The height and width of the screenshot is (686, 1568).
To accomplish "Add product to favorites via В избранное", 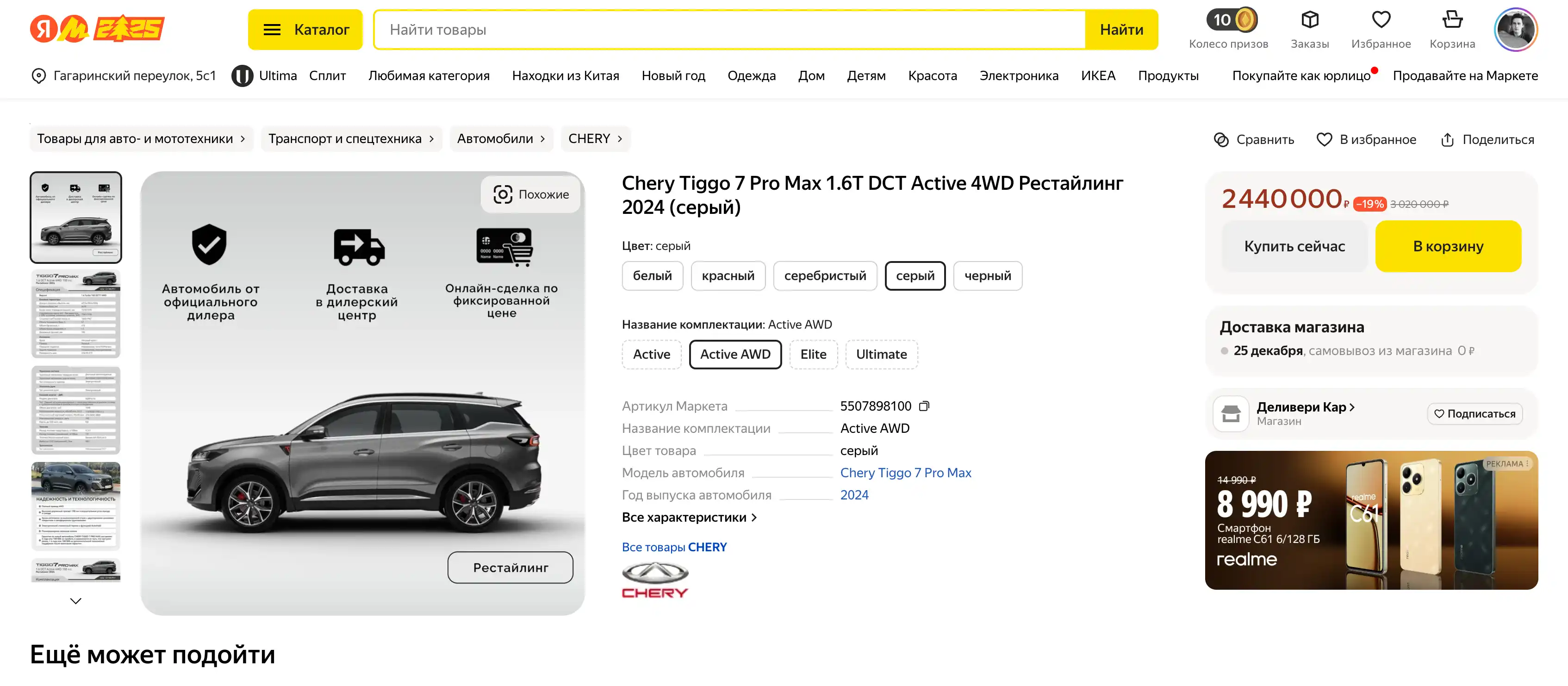I will pyautogui.click(x=1366, y=139).
